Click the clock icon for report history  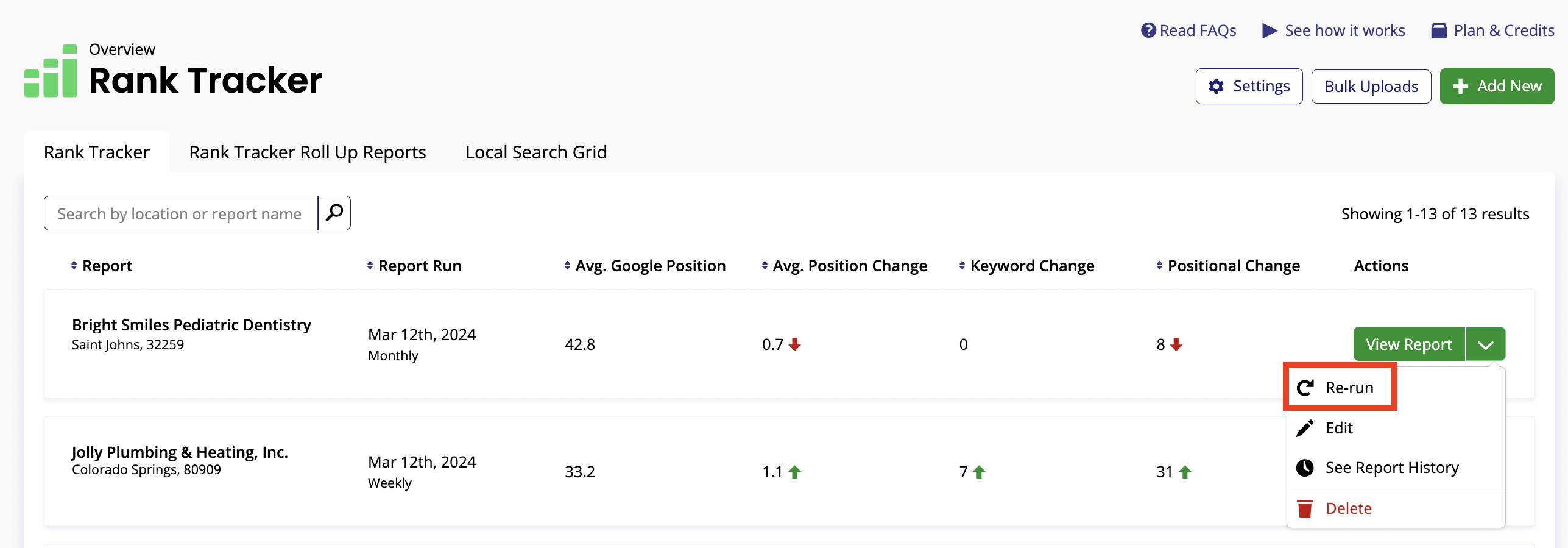(1305, 468)
